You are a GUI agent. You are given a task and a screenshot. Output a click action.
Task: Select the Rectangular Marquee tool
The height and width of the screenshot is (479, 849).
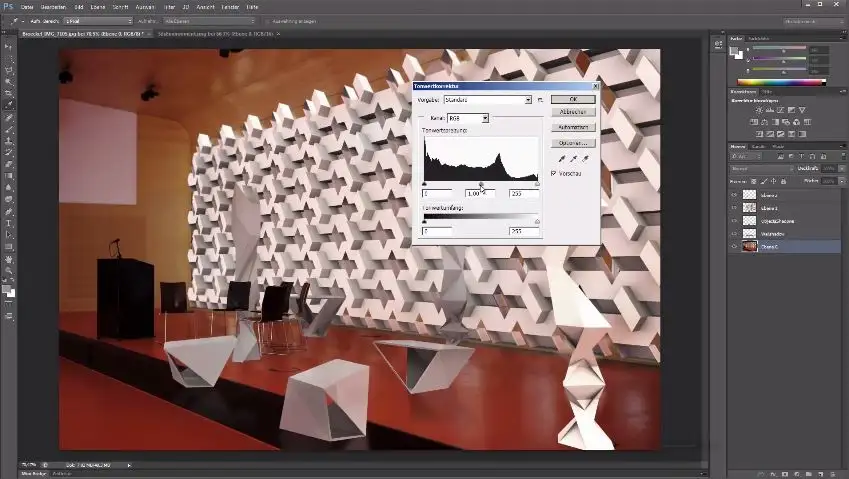pyautogui.click(x=8, y=58)
